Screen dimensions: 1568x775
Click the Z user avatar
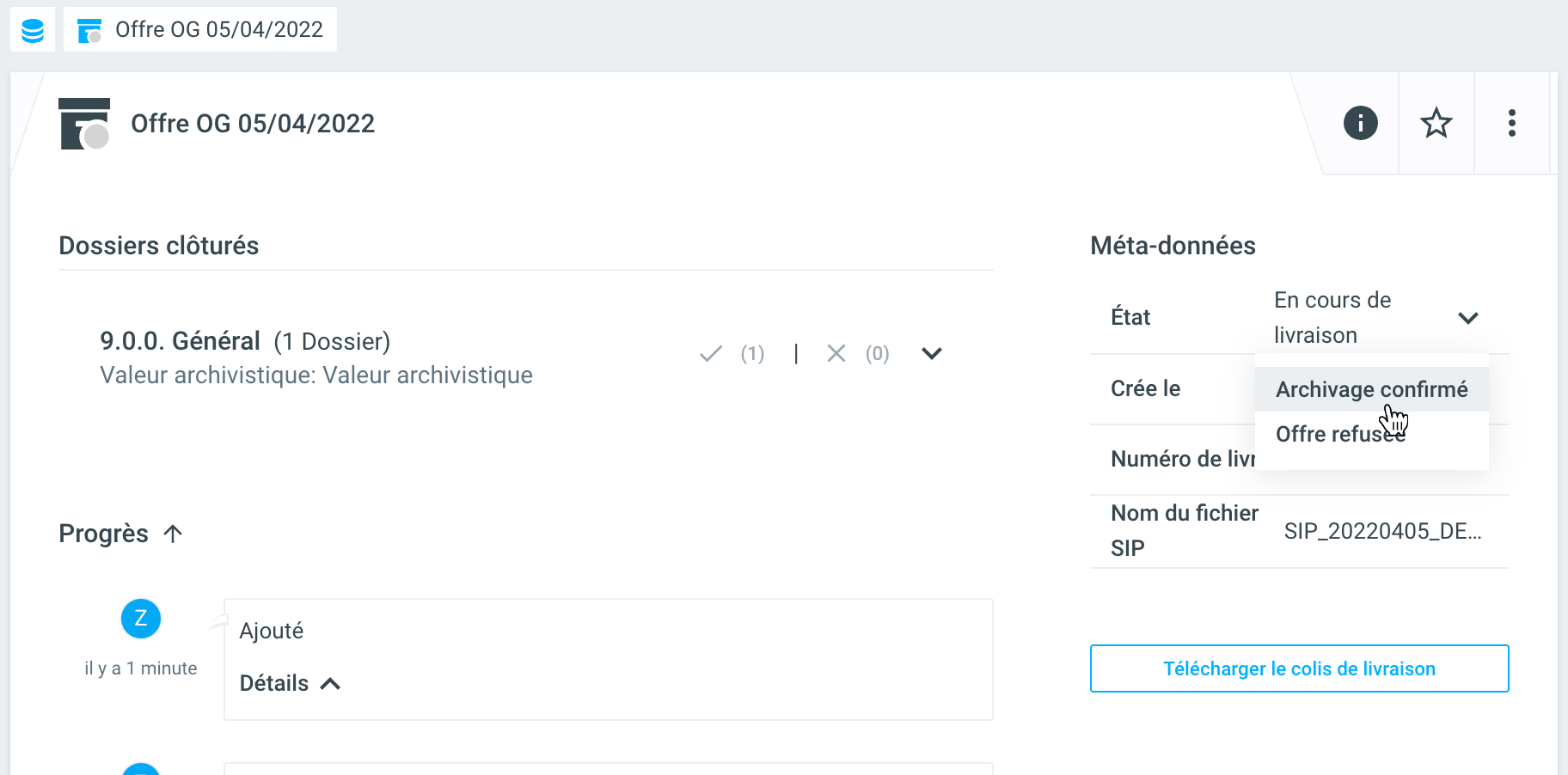coord(141,619)
